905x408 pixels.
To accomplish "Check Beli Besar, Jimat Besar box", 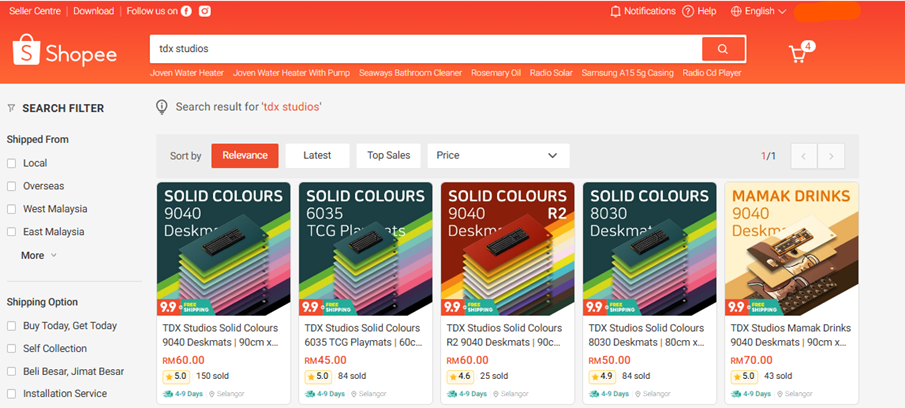I will (12, 372).
